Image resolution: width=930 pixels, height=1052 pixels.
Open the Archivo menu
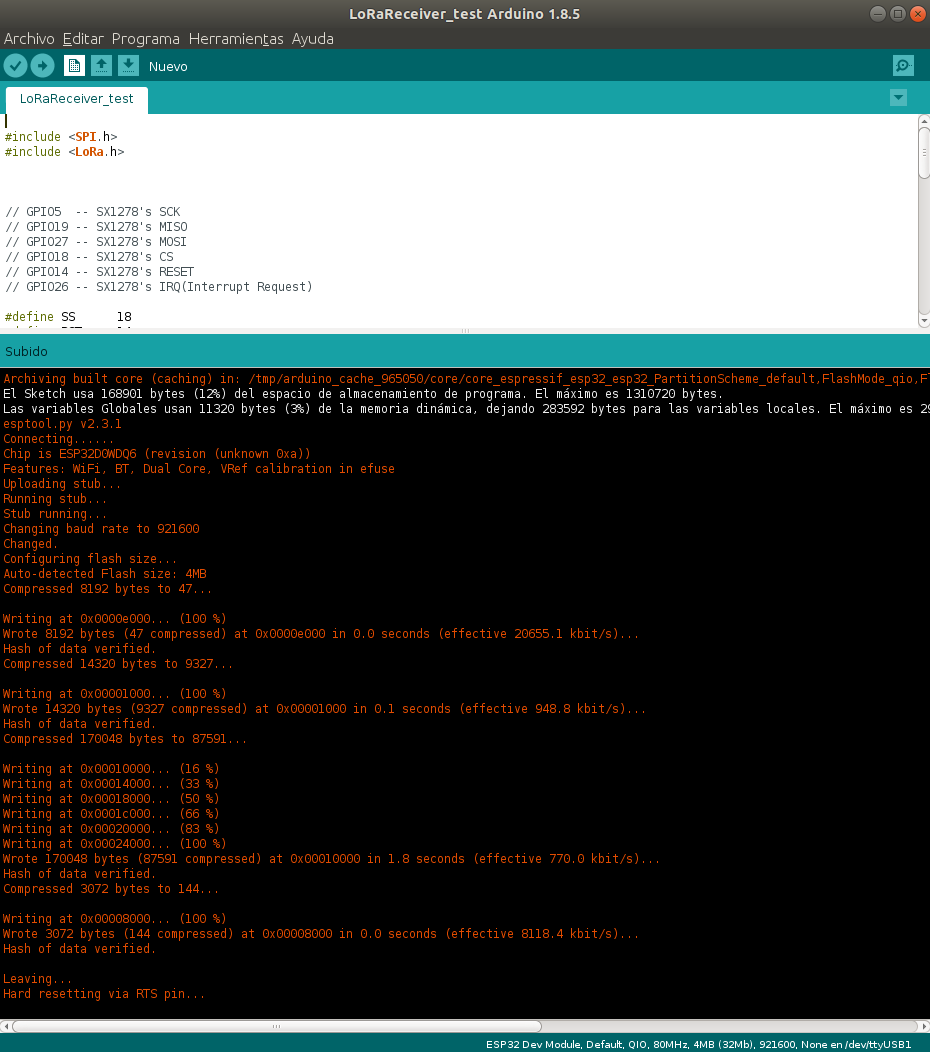(x=29, y=39)
